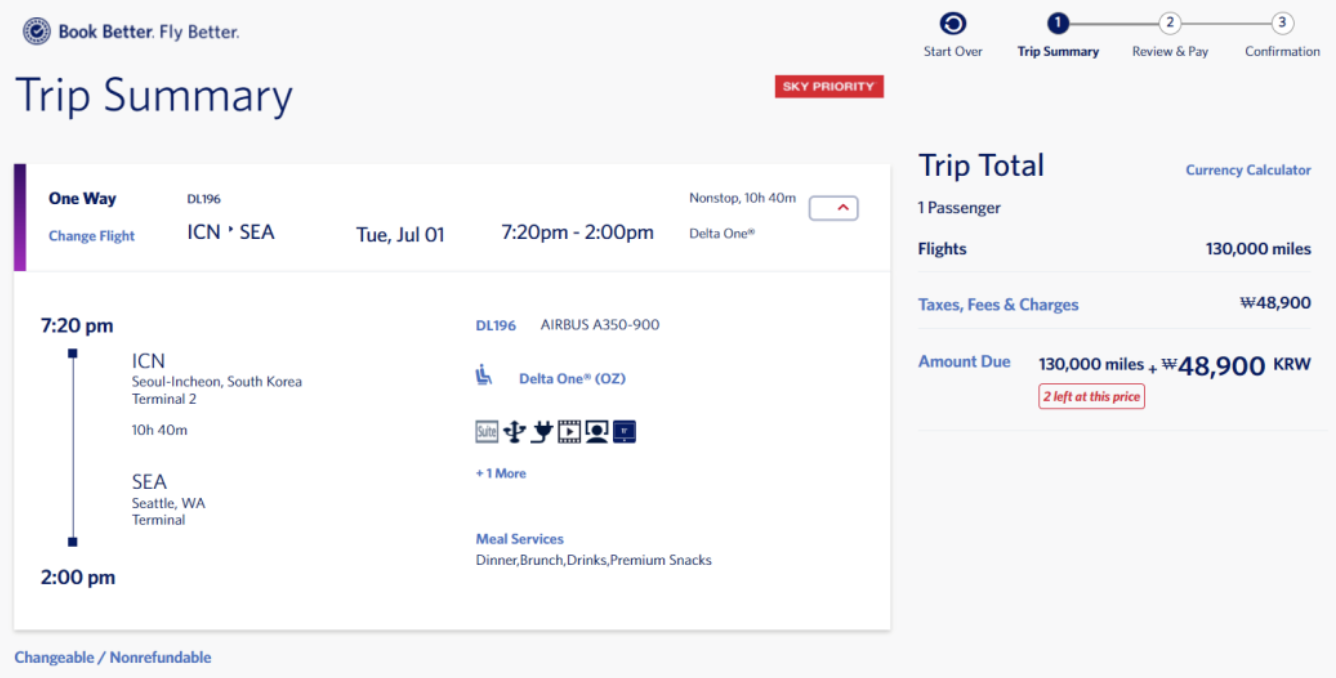Expand Taxes, Fees & Charges breakdown
The image size is (1336, 678).
tap(998, 305)
